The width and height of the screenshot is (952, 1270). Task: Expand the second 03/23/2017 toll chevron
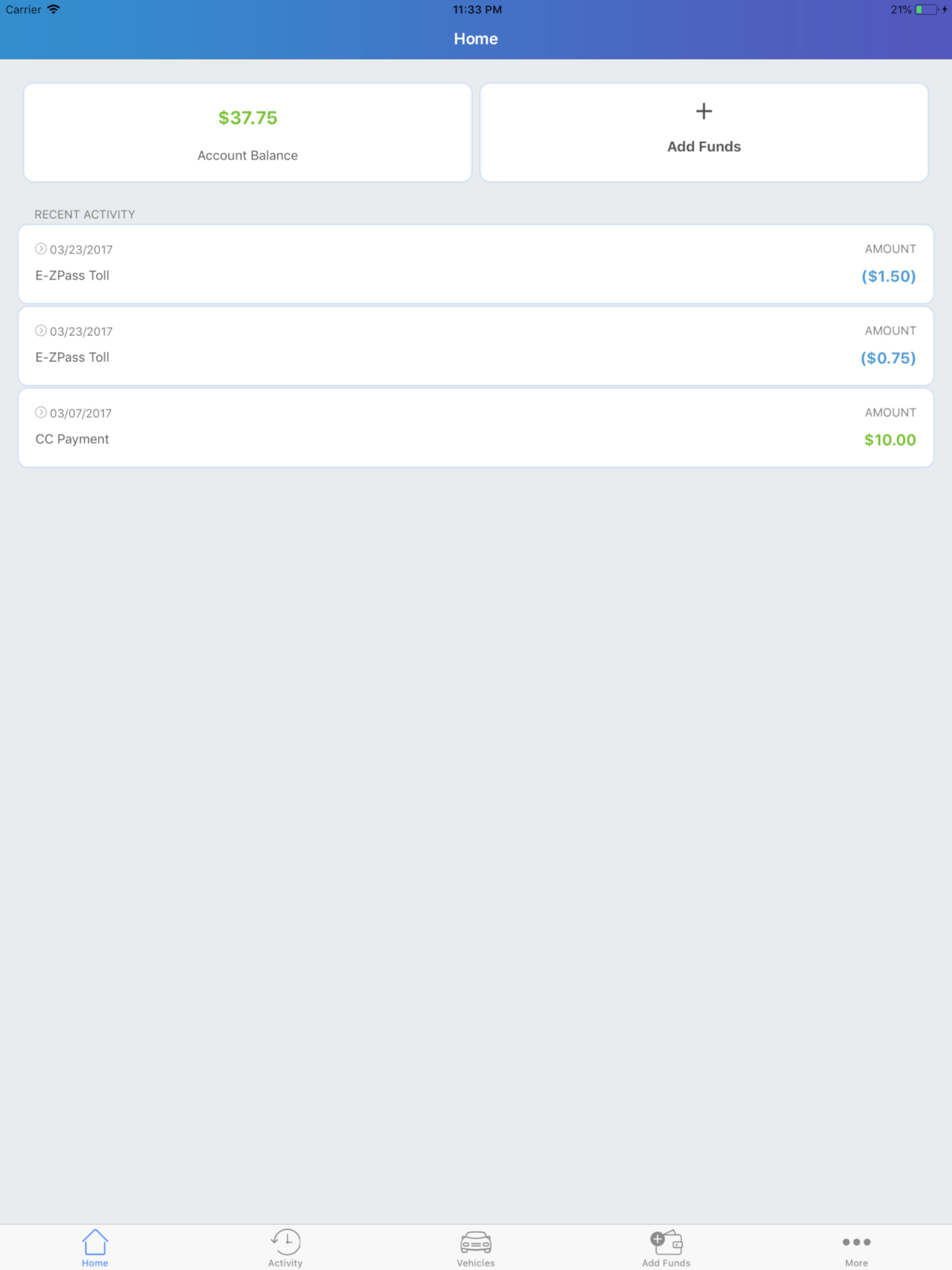coord(41,330)
